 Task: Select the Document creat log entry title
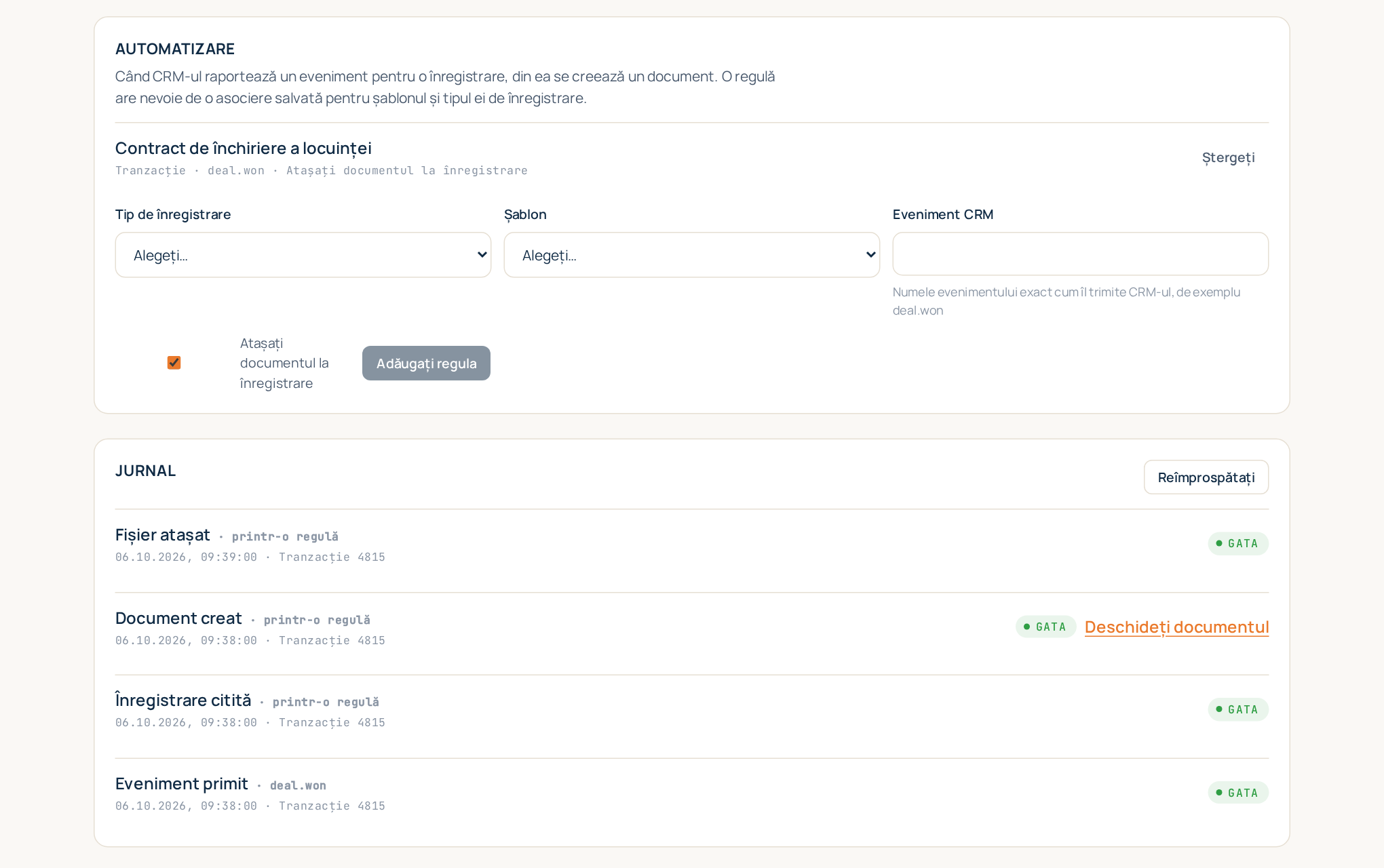coord(178,618)
